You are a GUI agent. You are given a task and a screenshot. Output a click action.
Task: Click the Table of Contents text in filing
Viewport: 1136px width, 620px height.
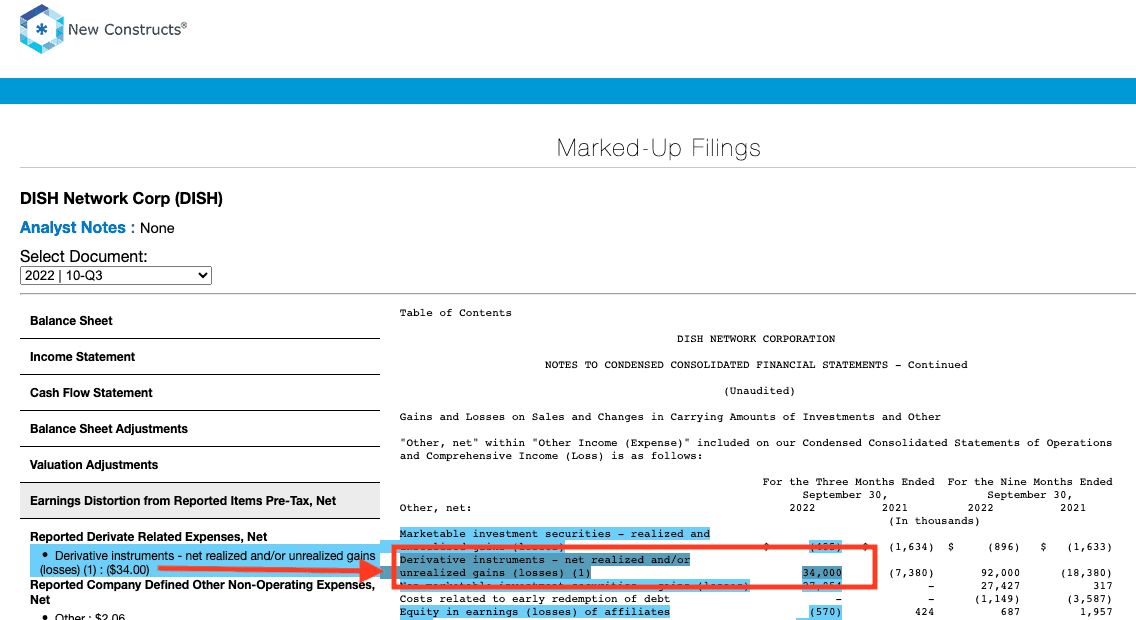coord(456,313)
